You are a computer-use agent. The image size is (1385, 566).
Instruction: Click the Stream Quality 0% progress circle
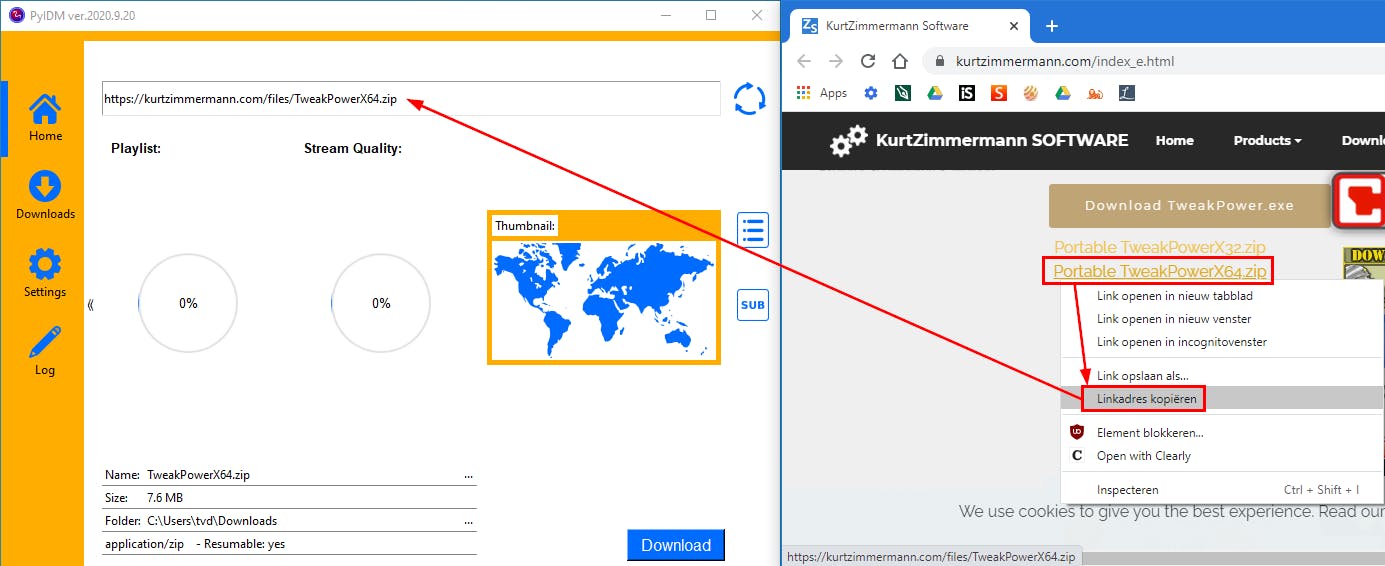coord(381,303)
